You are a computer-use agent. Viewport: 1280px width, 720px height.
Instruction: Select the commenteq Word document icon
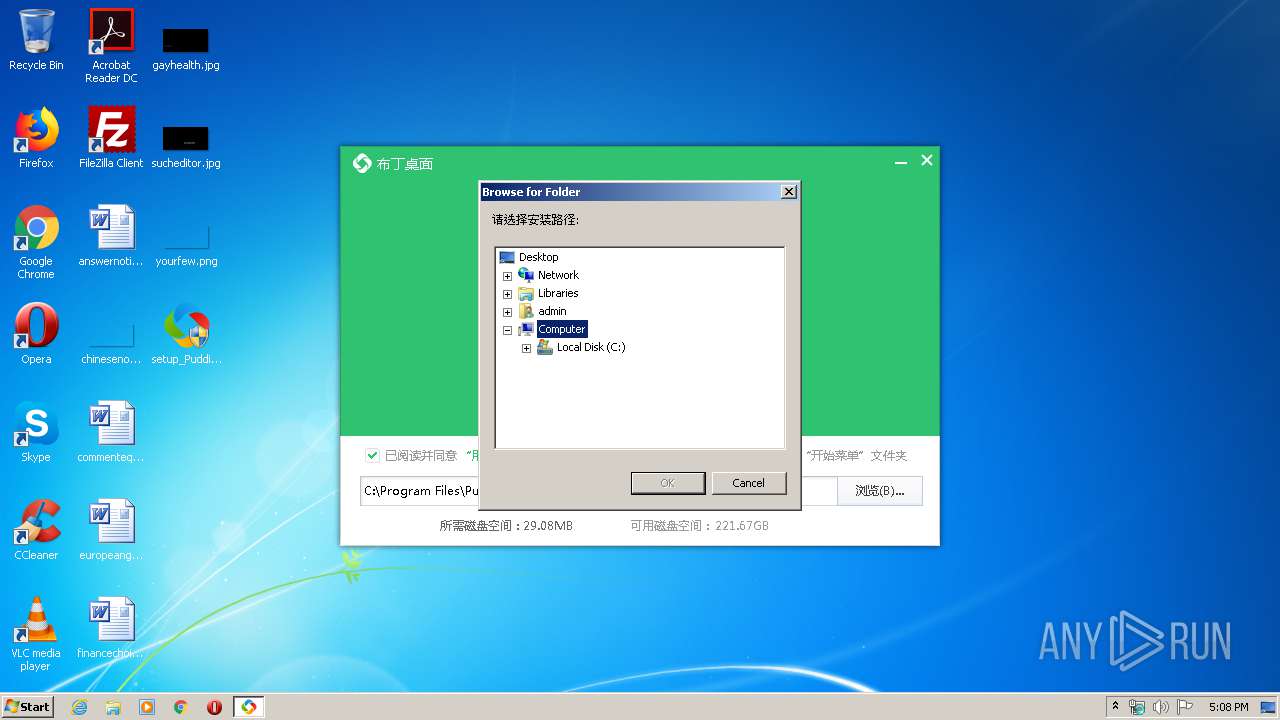point(111,432)
